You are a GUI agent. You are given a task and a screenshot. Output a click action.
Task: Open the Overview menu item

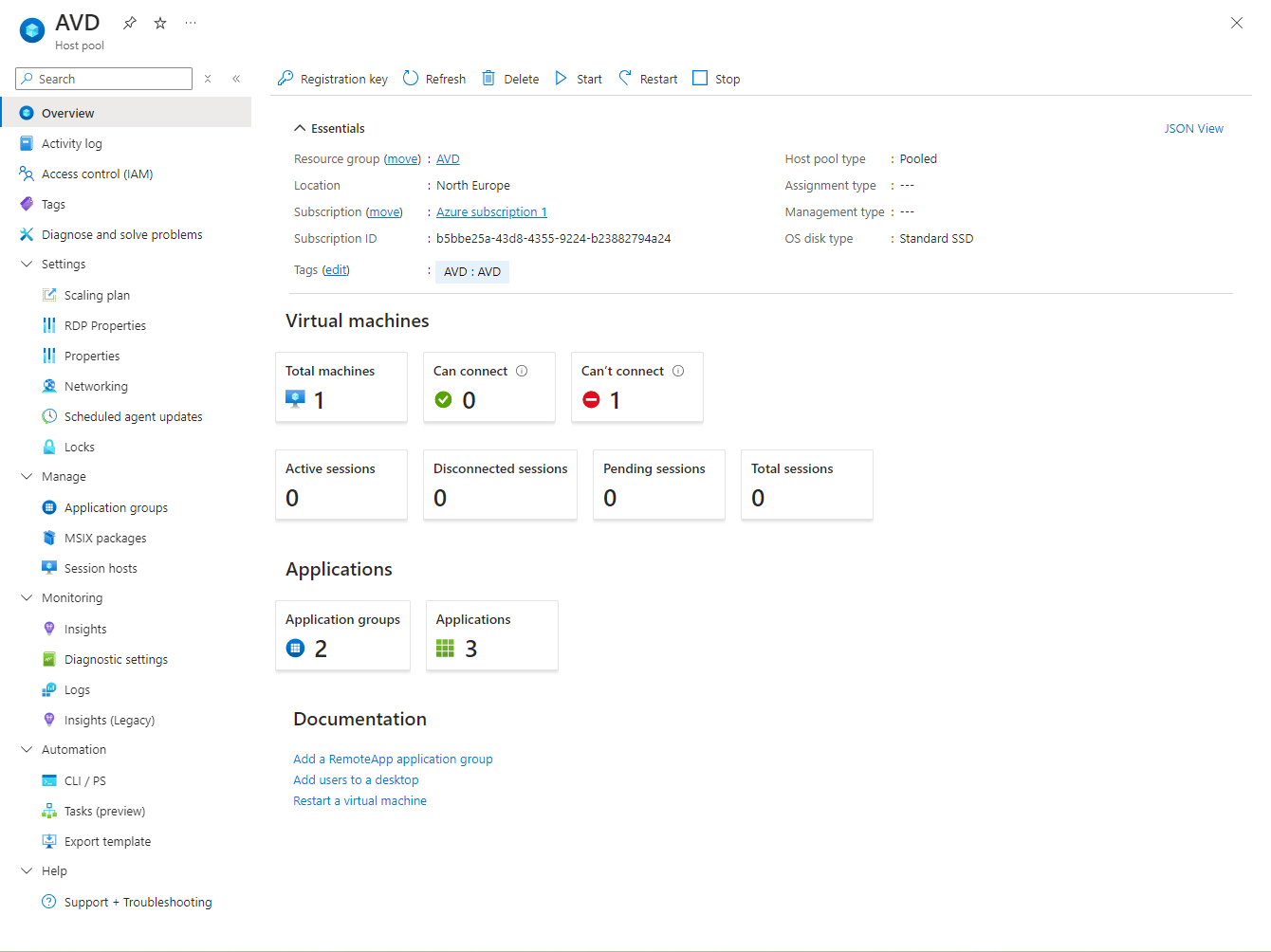click(125, 113)
